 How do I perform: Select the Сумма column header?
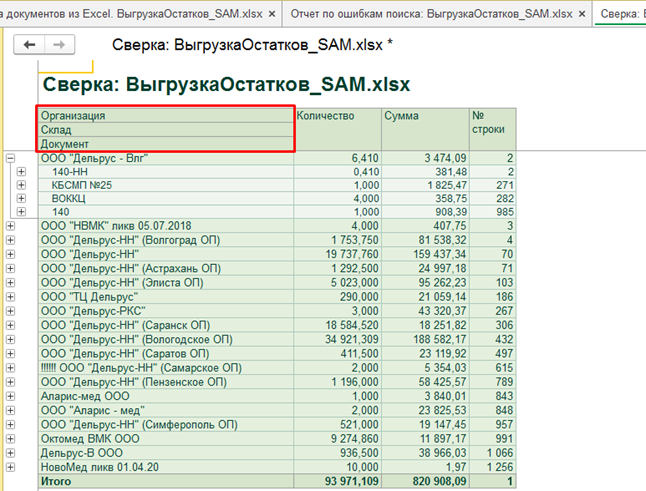pos(425,129)
